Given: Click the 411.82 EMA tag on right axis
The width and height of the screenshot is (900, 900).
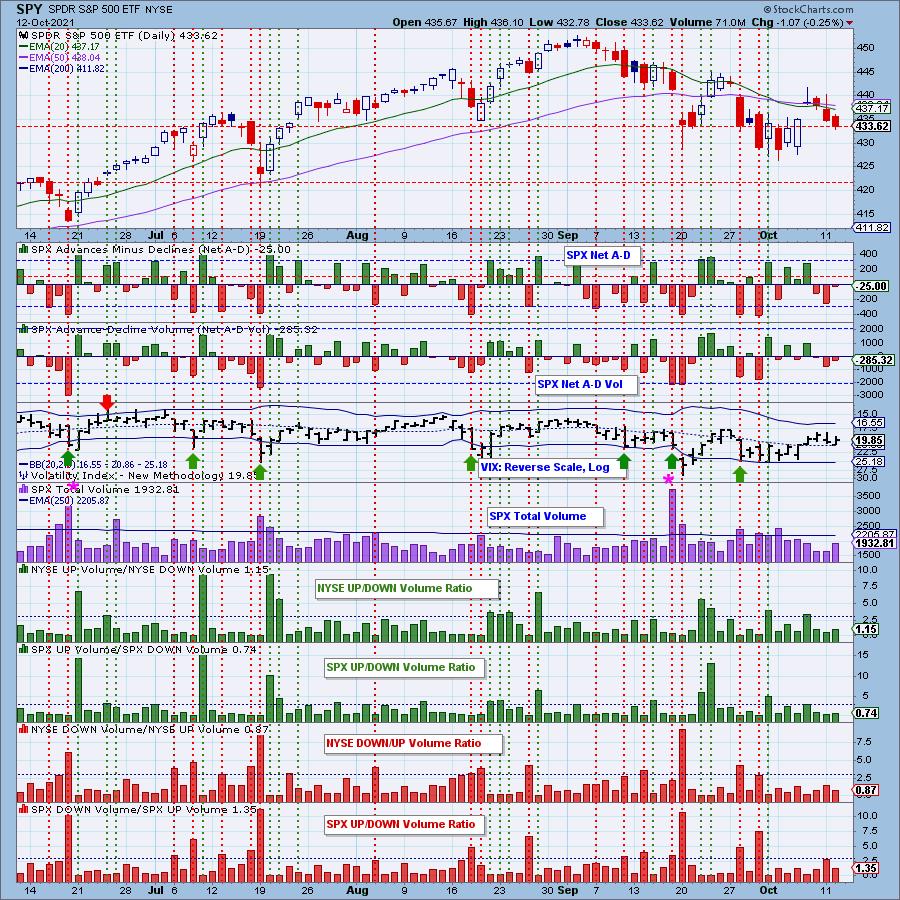Looking at the screenshot, I should [872, 228].
